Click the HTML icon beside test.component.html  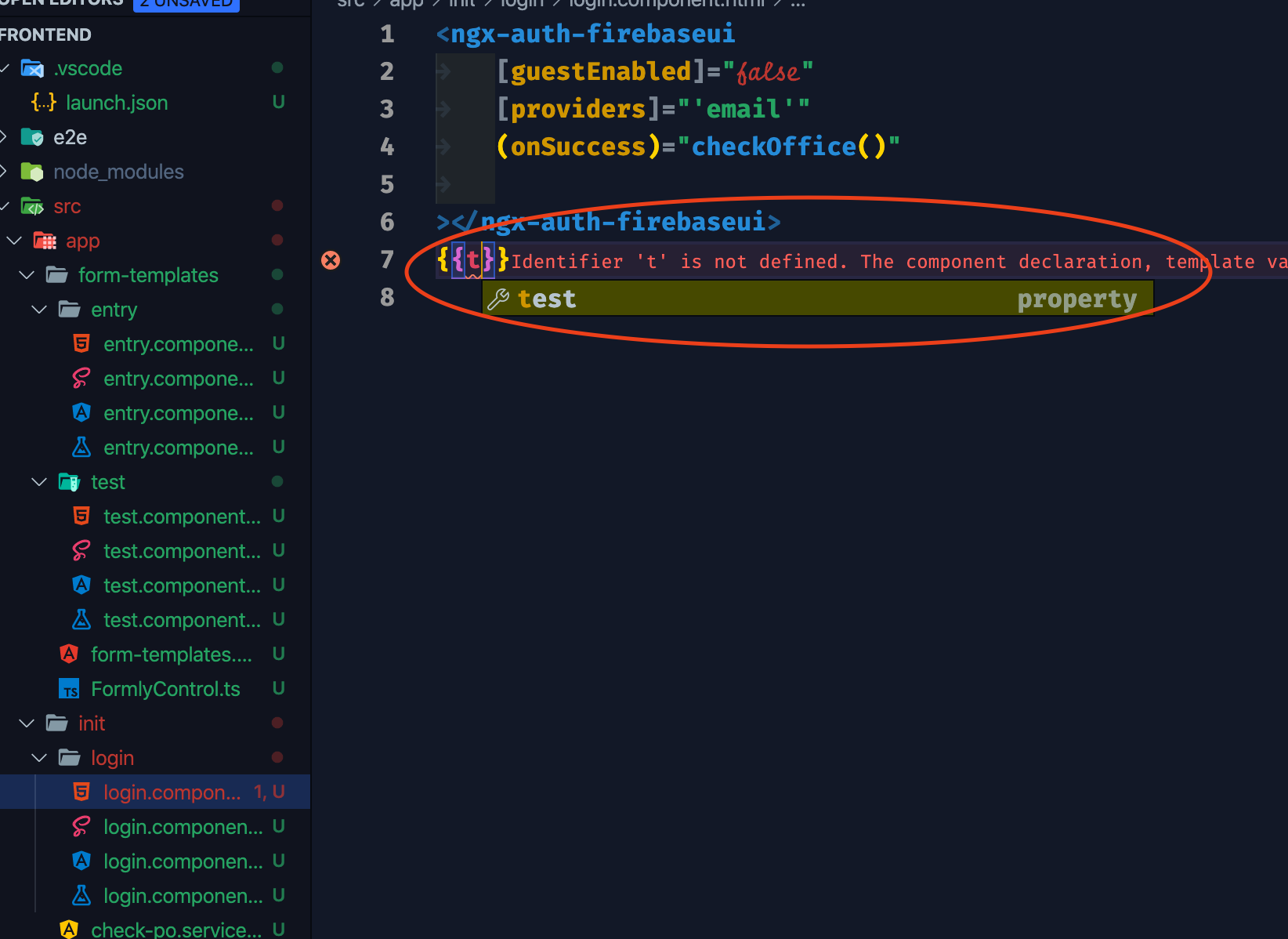[81, 516]
